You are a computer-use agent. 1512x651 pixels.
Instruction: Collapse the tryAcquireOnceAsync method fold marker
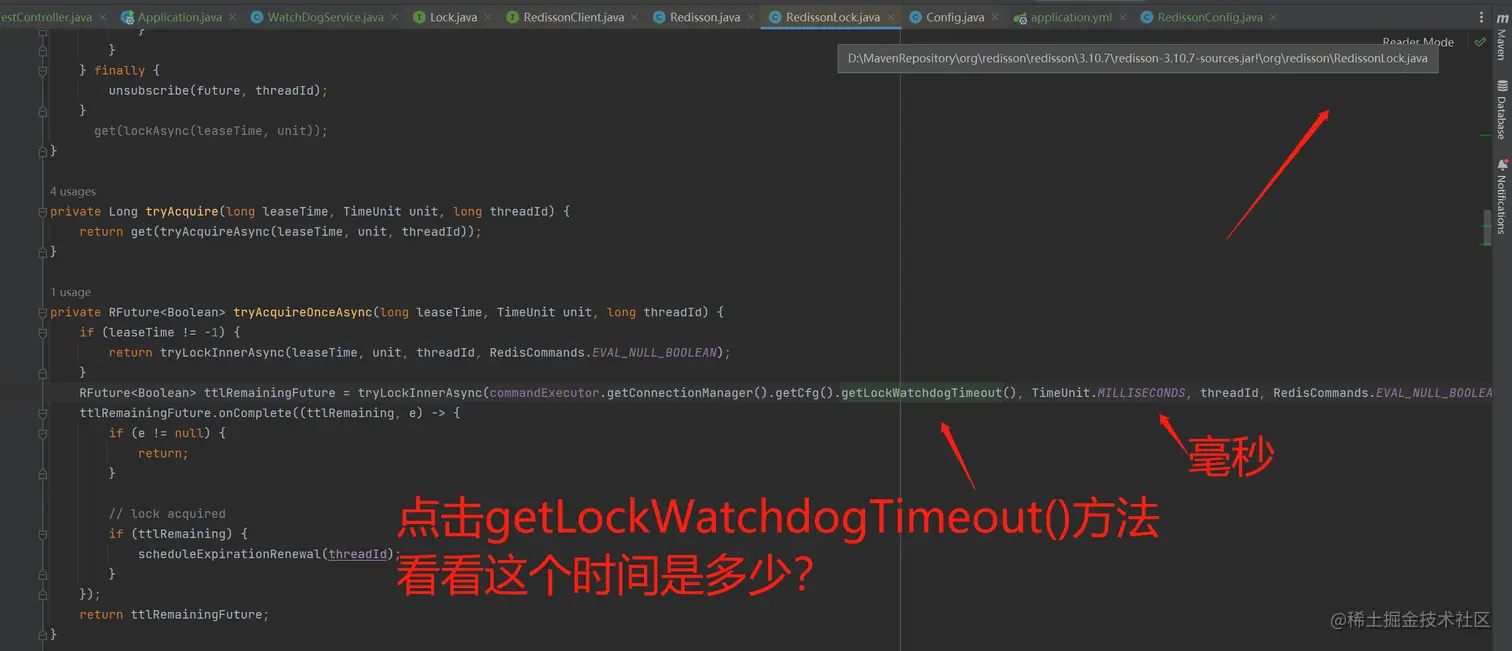(x=43, y=312)
